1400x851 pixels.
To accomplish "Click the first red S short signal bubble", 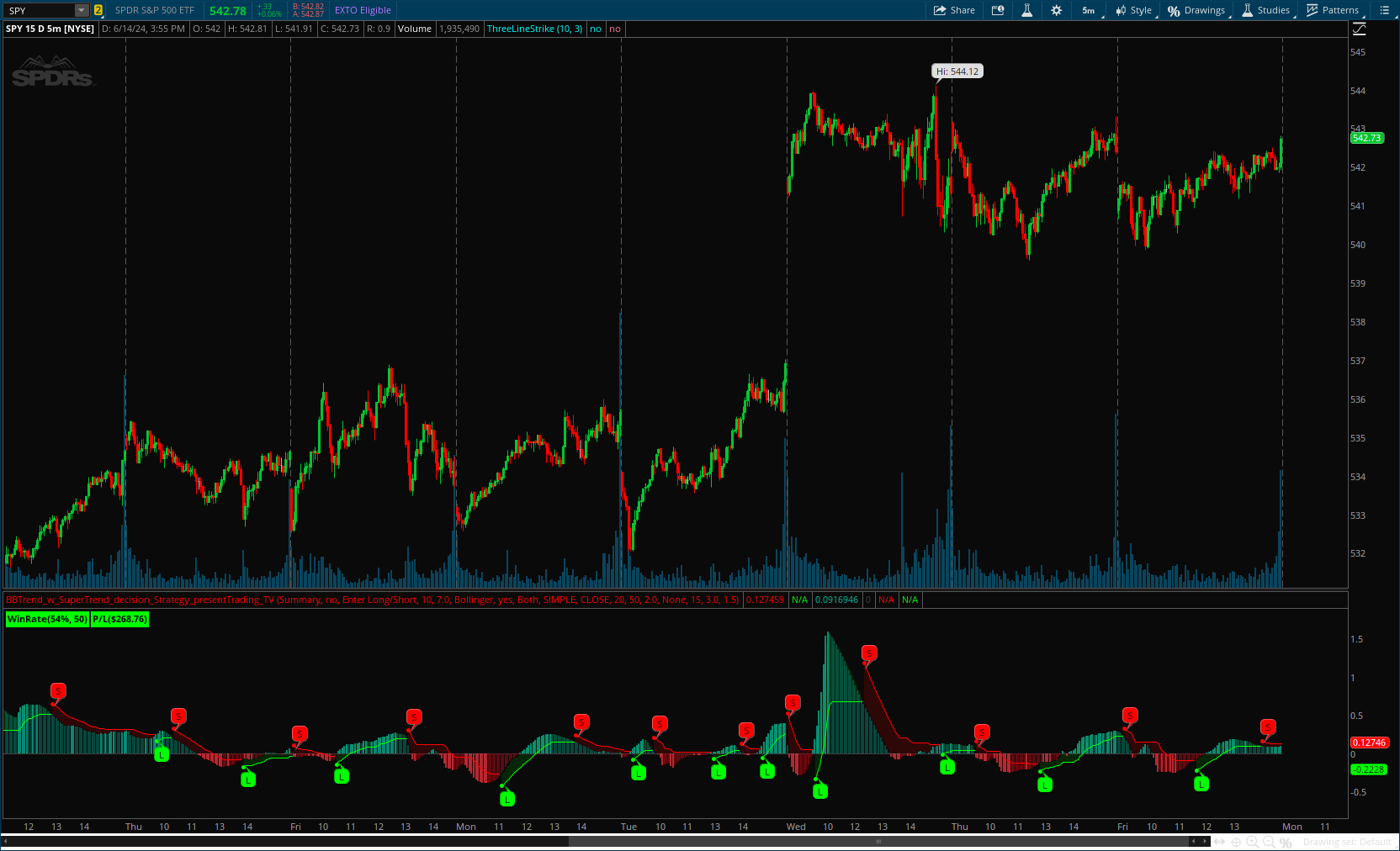I will (58, 690).
